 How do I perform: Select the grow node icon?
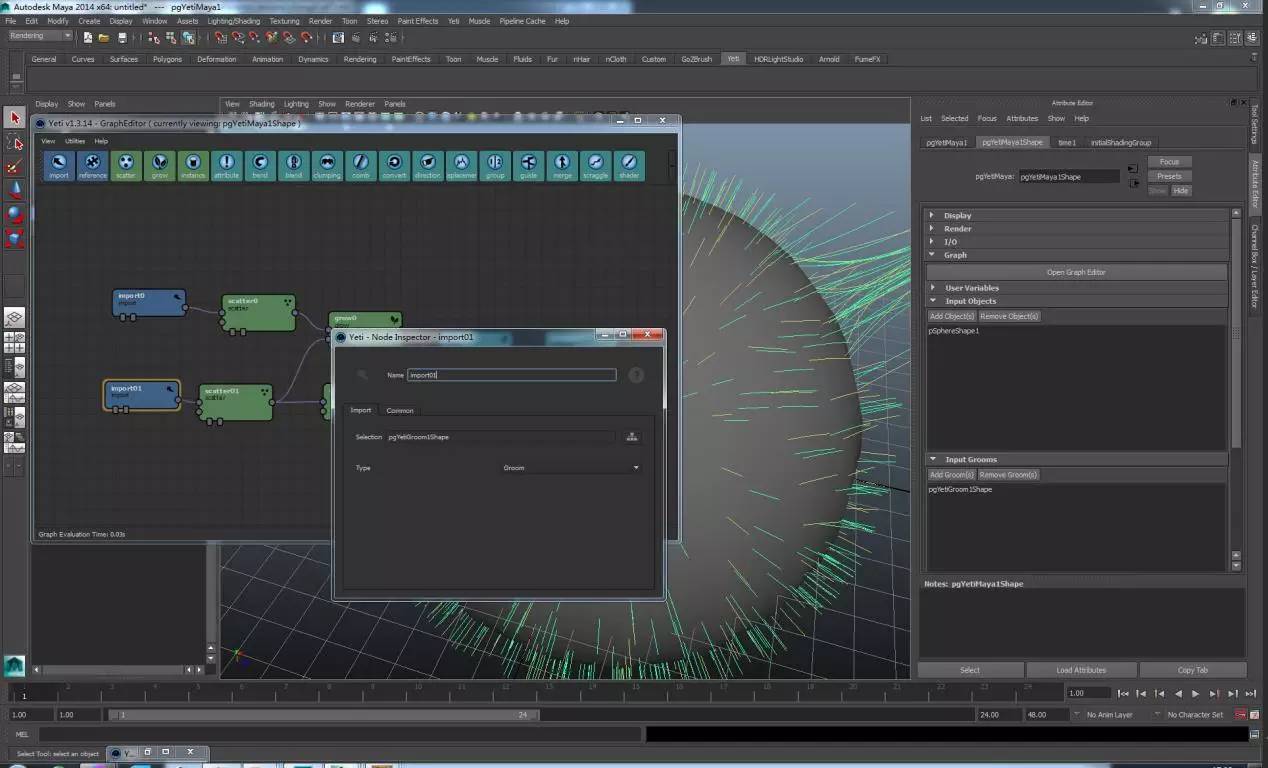[x=159, y=165]
